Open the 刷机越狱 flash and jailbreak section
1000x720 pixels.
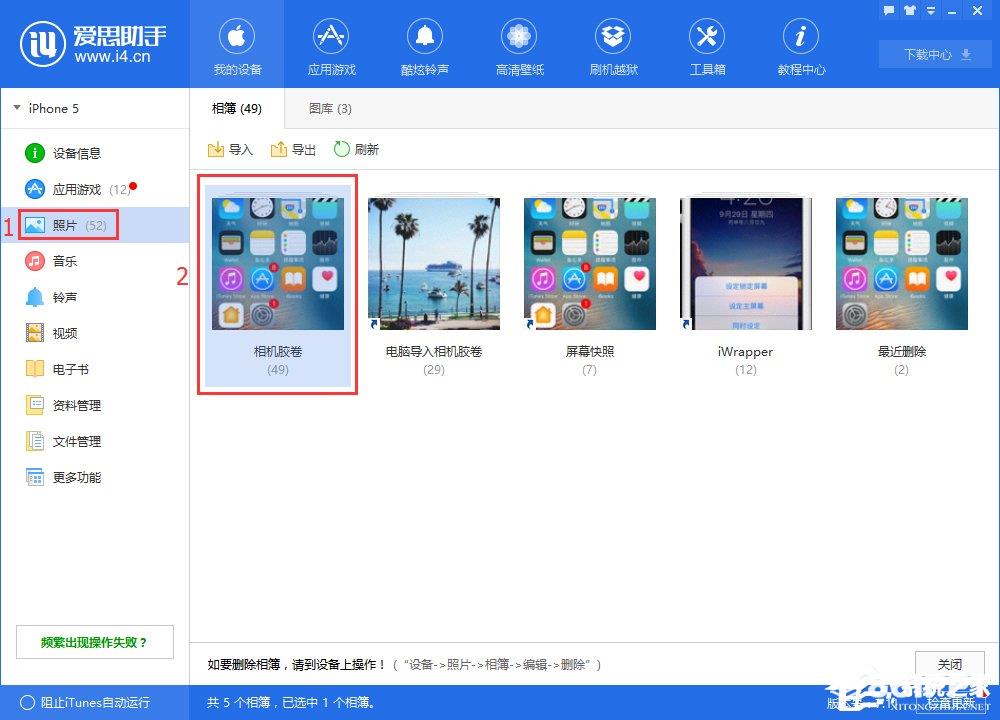click(x=613, y=46)
